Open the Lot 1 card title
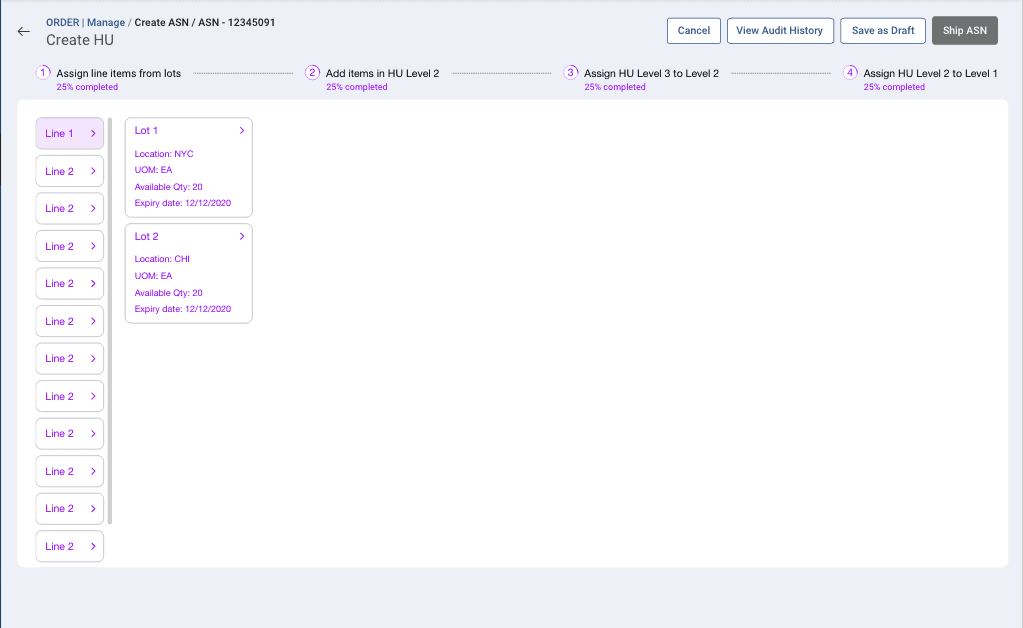This screenshot has width=1023, height=628. [x=146, y=130]
